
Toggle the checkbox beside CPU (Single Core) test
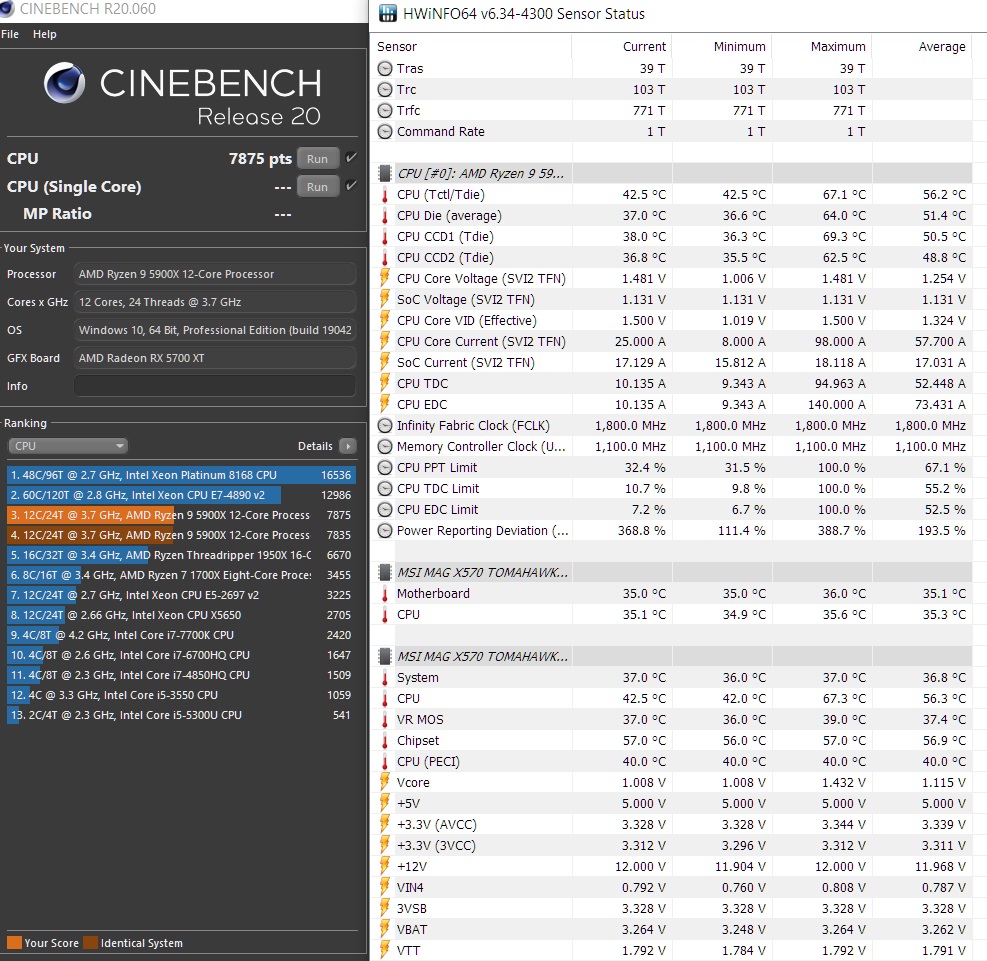pyautogui.click(x=351, y=185)
